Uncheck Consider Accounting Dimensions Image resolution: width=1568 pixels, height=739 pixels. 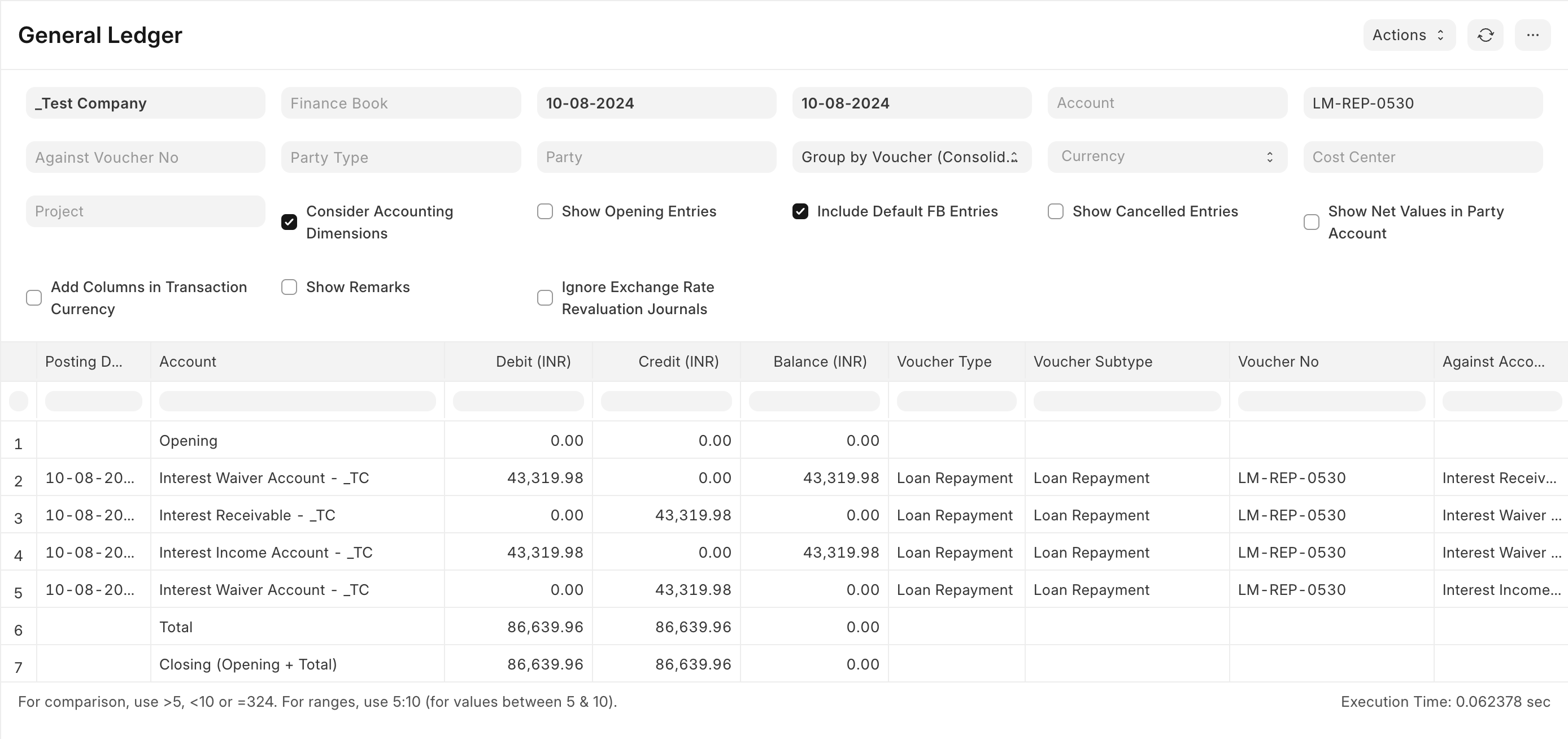289,222
